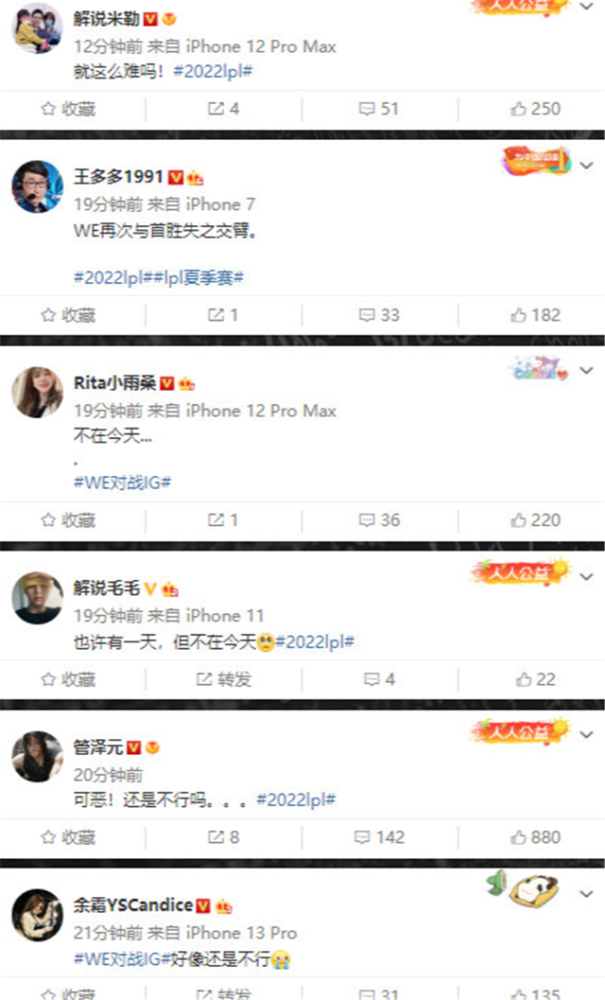Open 王多多1991's profile picture

[x=38, y=186]
